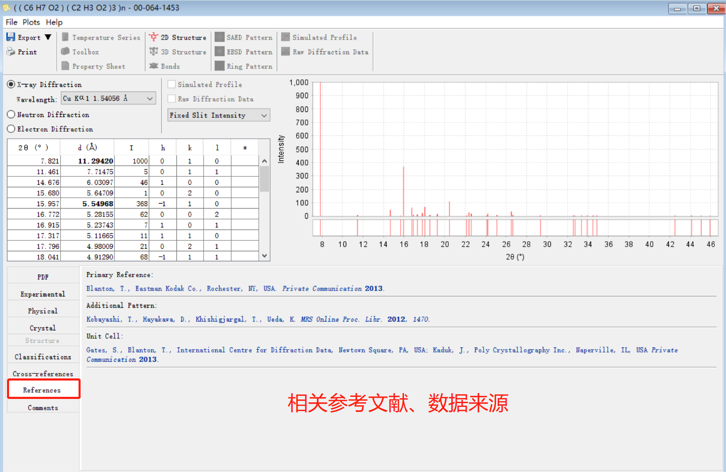This screenshot has height=472, width=726.
Task: Select Electron Diffraction radio button
Action: click(x=12, y=129)
